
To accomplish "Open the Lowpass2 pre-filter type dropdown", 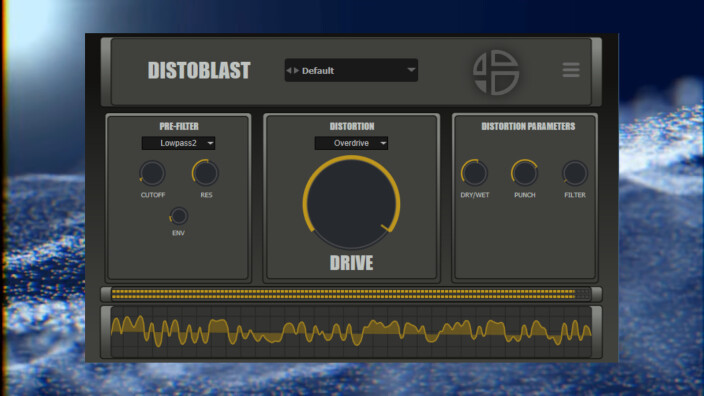I will [x=178, y=143].
